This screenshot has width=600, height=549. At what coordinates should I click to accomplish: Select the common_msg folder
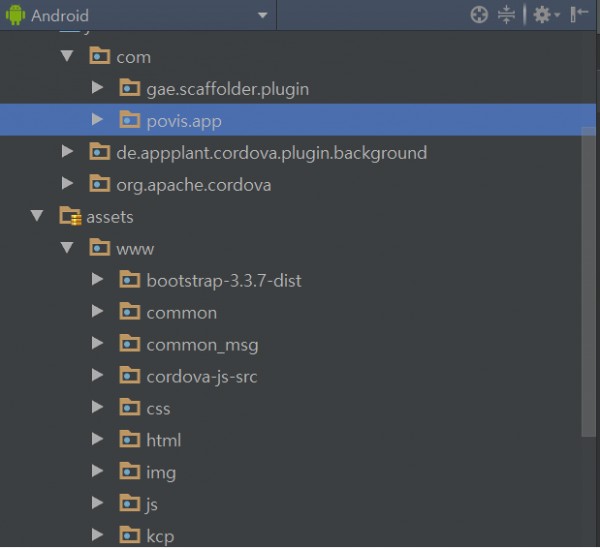[x=202, y=345]
